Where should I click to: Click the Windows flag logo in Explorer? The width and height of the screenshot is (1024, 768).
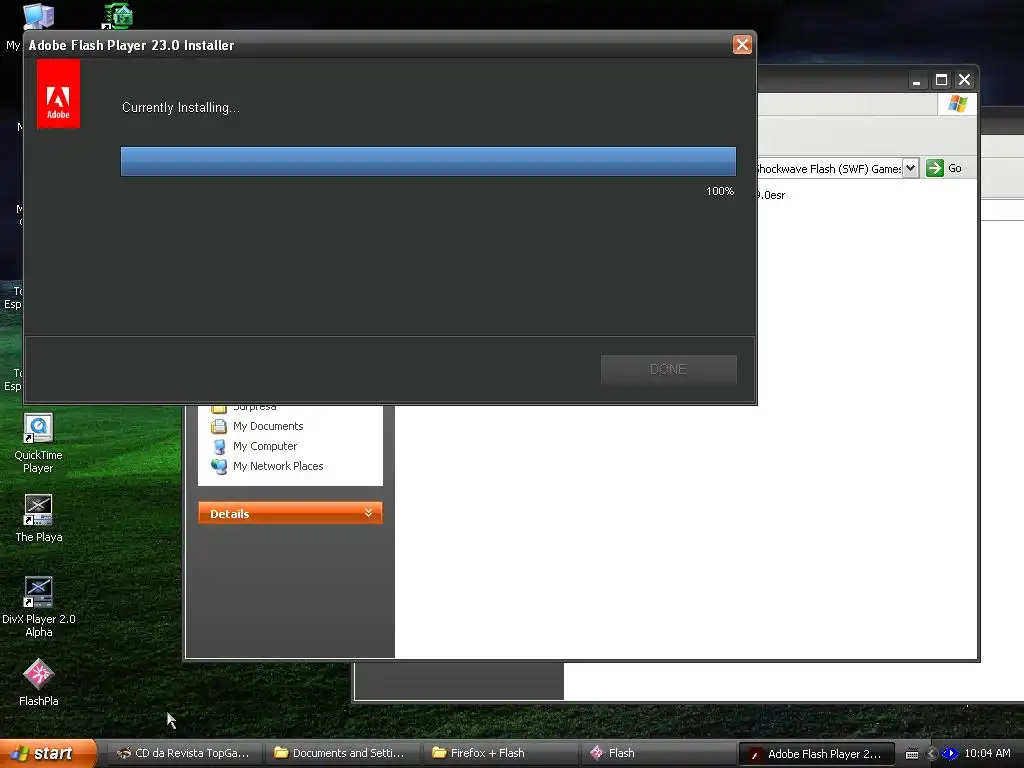[x=957, y=104]
